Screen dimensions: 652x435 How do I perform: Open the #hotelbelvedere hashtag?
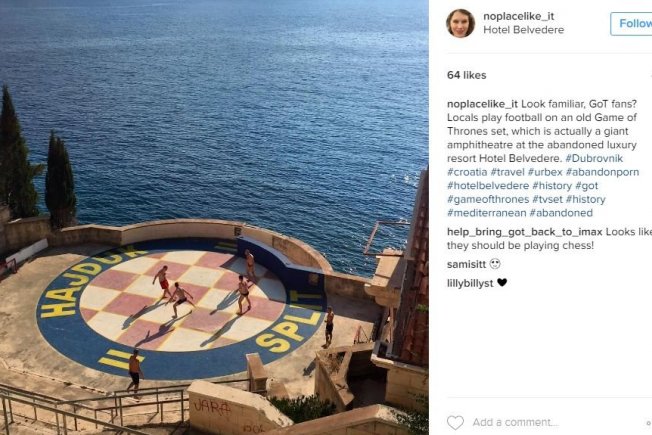(x=488, y=186)
